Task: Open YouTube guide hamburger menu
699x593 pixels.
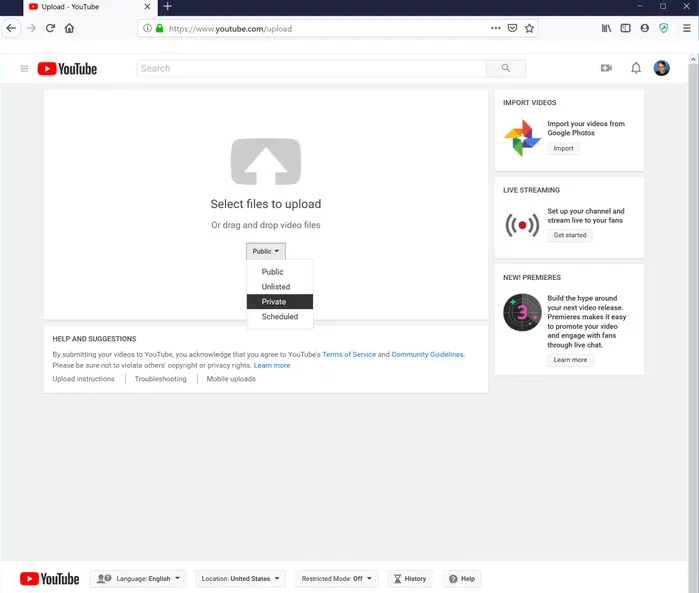Action: coord(24,68)
